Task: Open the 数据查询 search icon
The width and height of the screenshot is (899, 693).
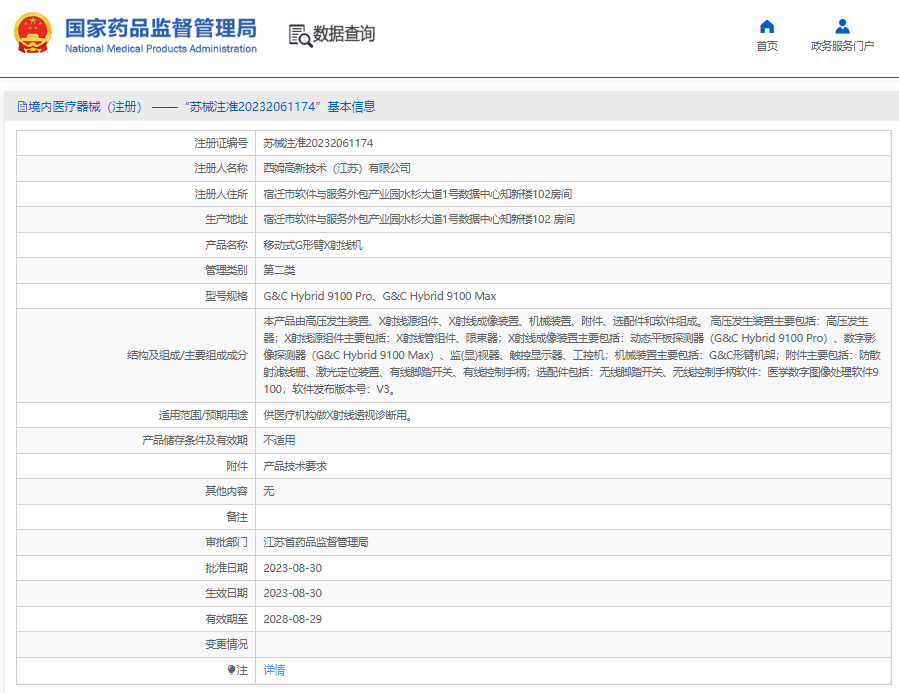Action: [300, 36]
